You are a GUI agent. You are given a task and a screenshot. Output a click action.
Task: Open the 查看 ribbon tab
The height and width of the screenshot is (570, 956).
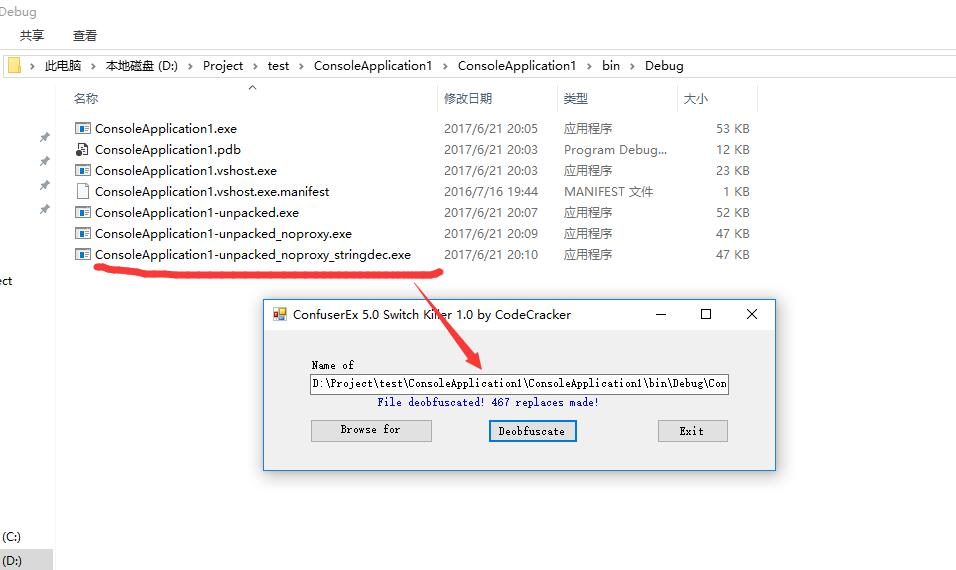tap(85, 35)
